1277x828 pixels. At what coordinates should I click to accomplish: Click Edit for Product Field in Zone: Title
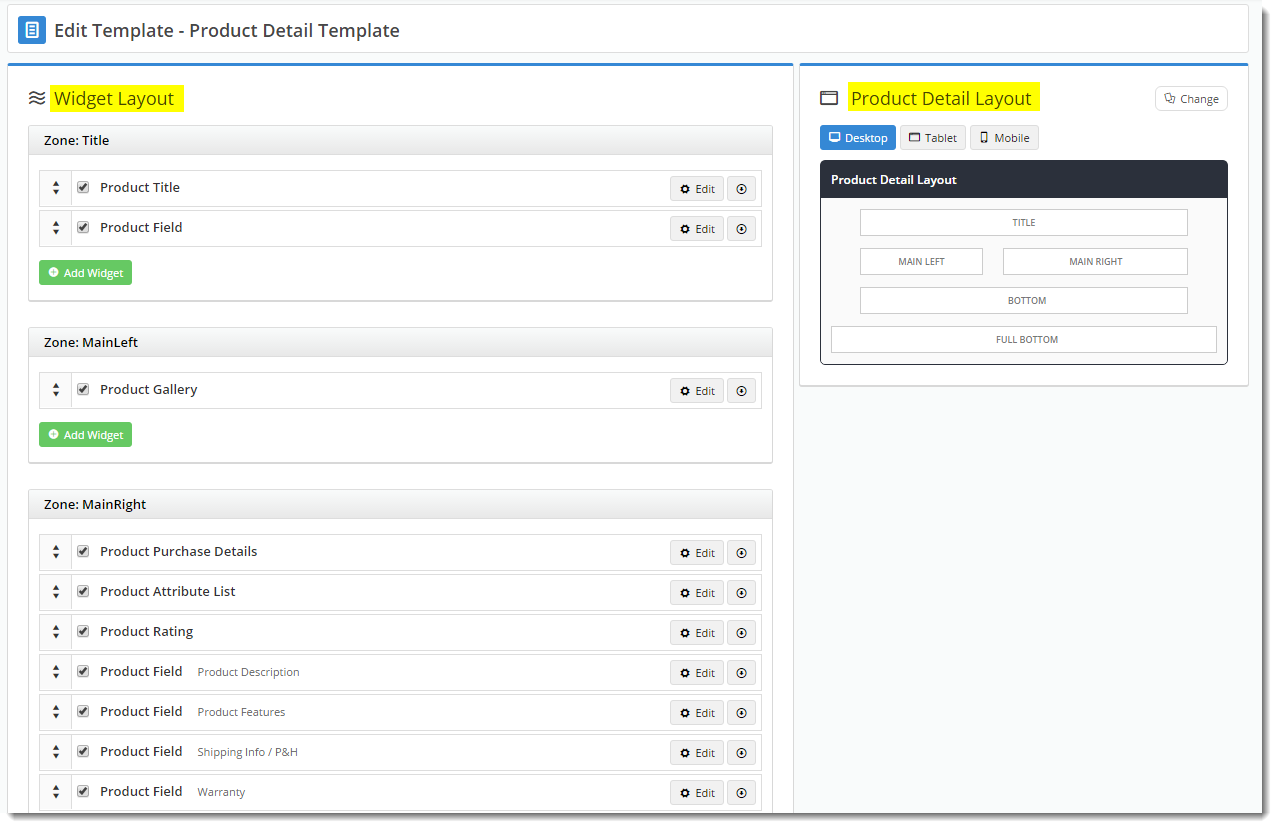tap(697, 229)
